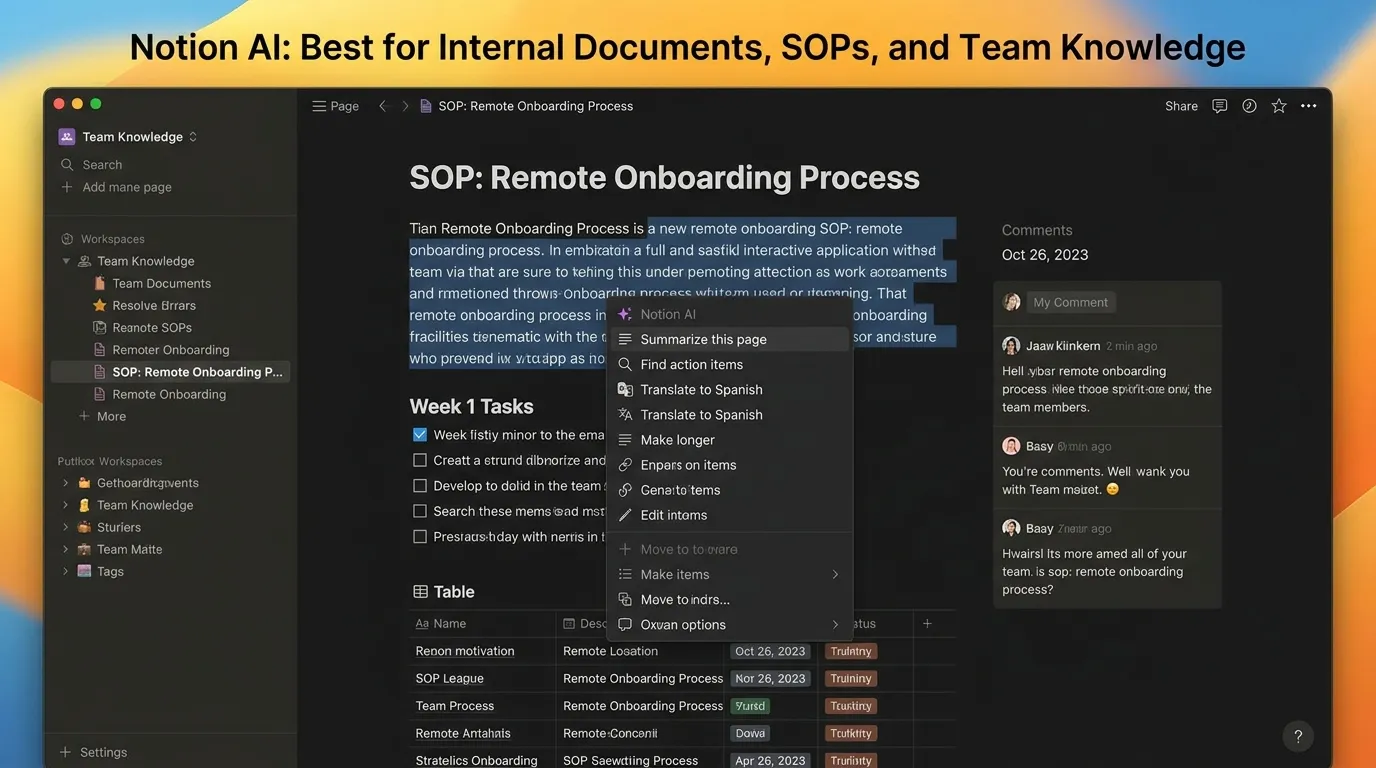Click the sidebar menu icon beside Page
1376x768 pixels.
click(x=319, y=106)
